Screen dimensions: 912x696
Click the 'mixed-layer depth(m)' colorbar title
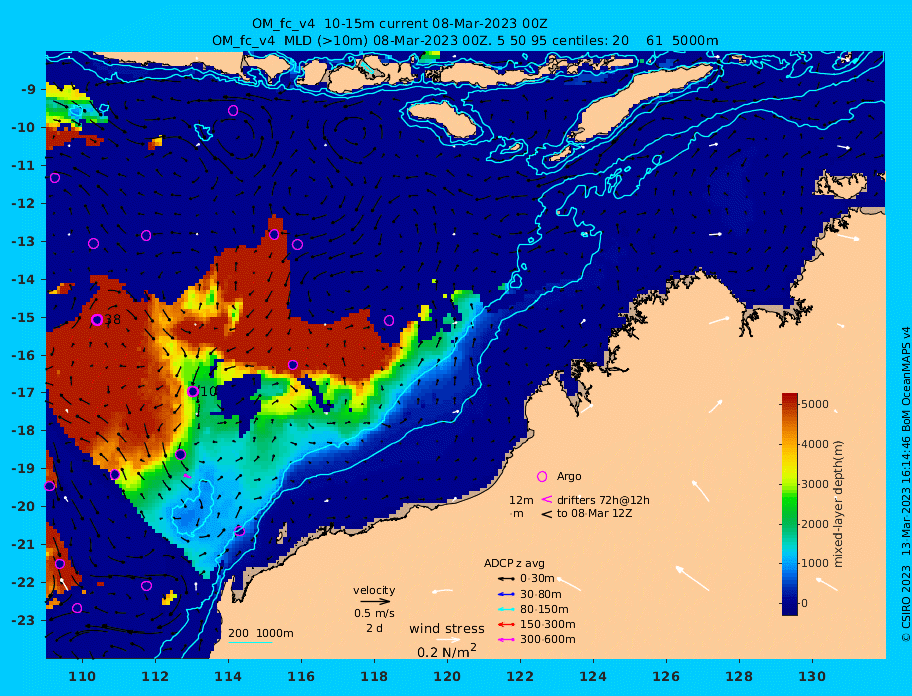pyautogui.click(x=838, y=504)
